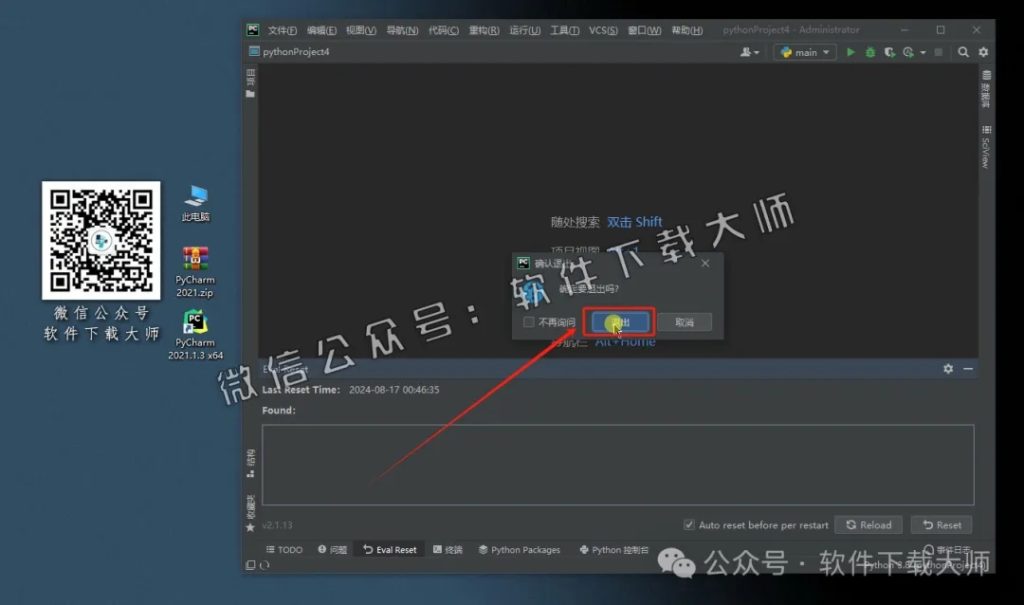Toggle the Eval Reset tool window tab

click(389, 548)
